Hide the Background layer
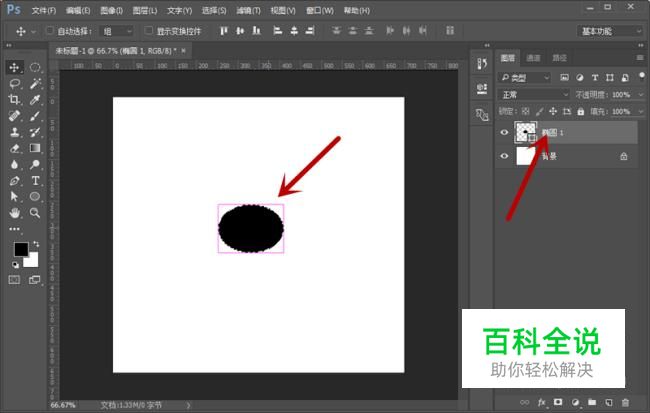Screen dimensions: 650x413 click(504, 156)
